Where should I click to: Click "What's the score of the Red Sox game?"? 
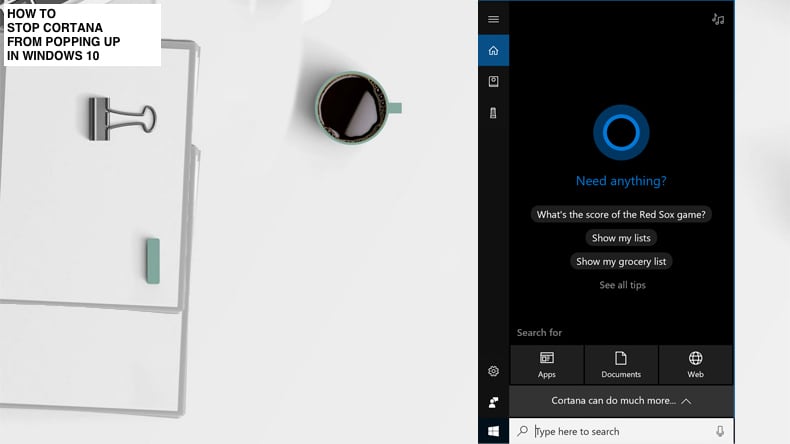click(x=621, y=214)
